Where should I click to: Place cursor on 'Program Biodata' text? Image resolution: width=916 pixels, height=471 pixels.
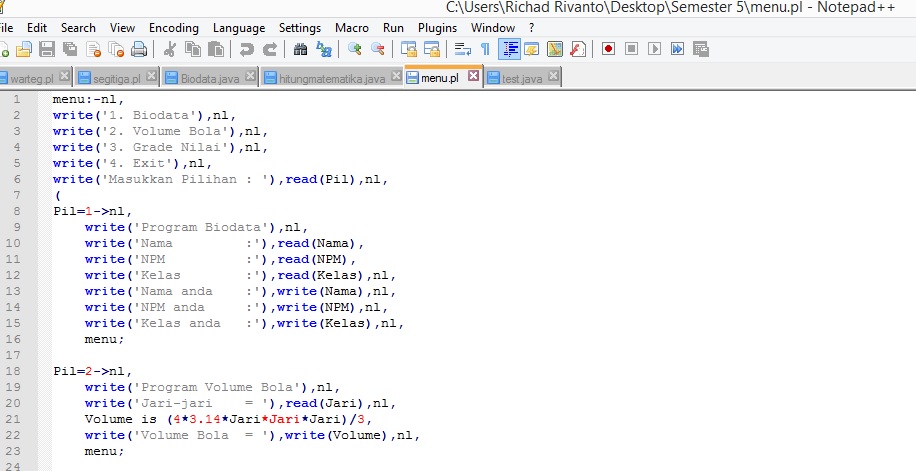pyautogui.click(x=204, y=227)
